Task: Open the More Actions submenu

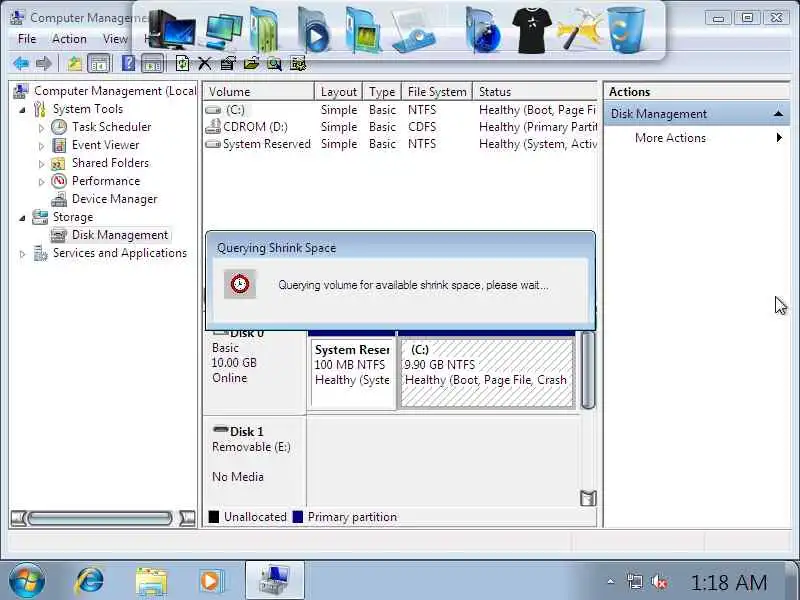Action: 697,138
